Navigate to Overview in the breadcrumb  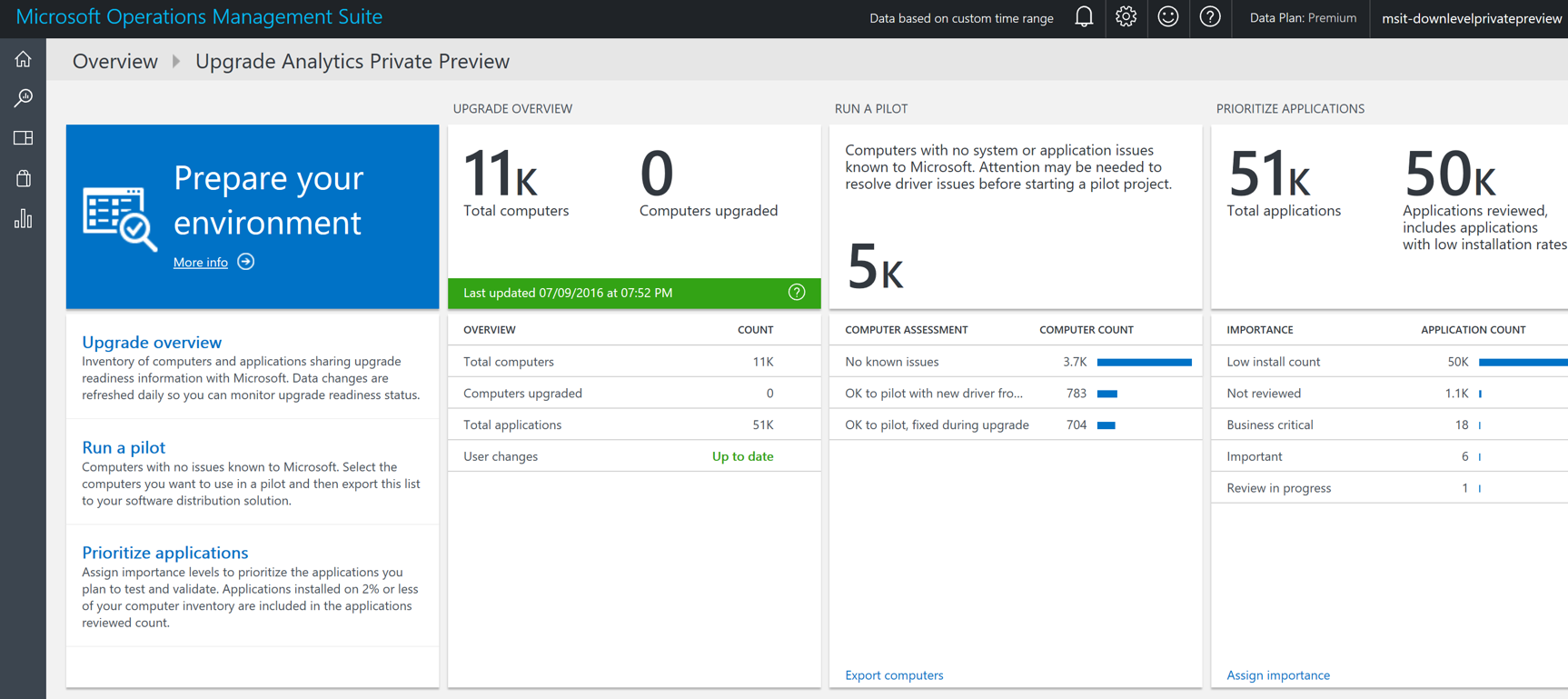click(114, 61)
